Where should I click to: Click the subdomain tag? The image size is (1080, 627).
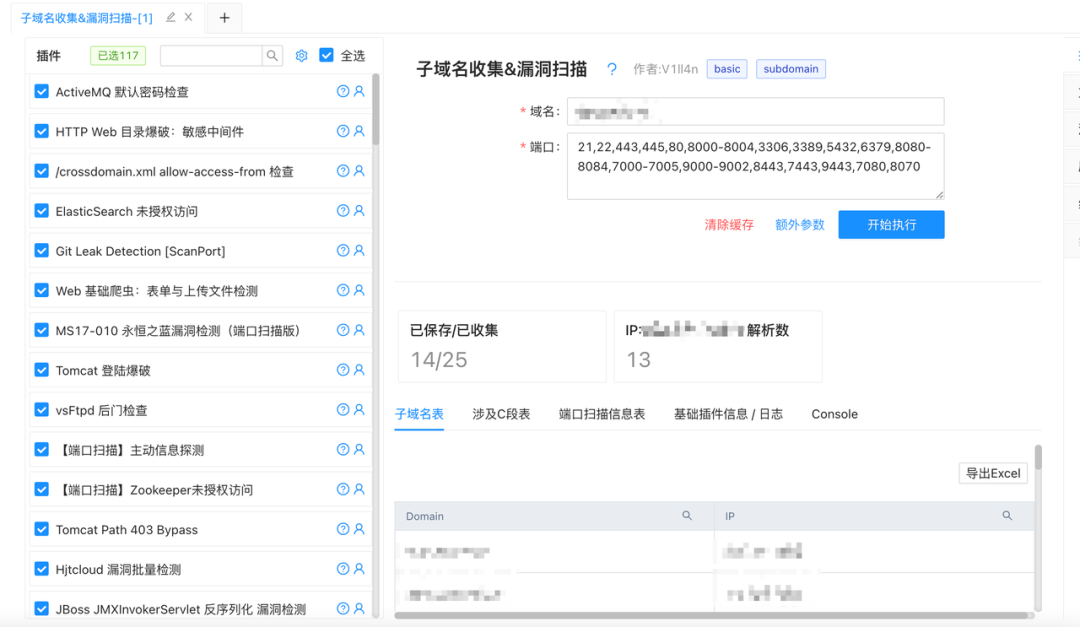[791, 69]
